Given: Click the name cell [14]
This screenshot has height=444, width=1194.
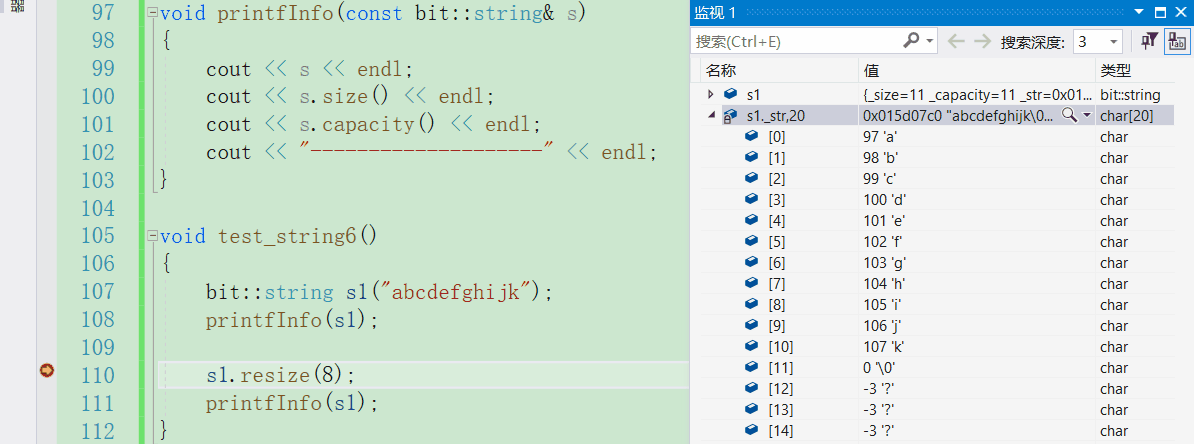Looking at the screenshot, I should click(781, 431).
